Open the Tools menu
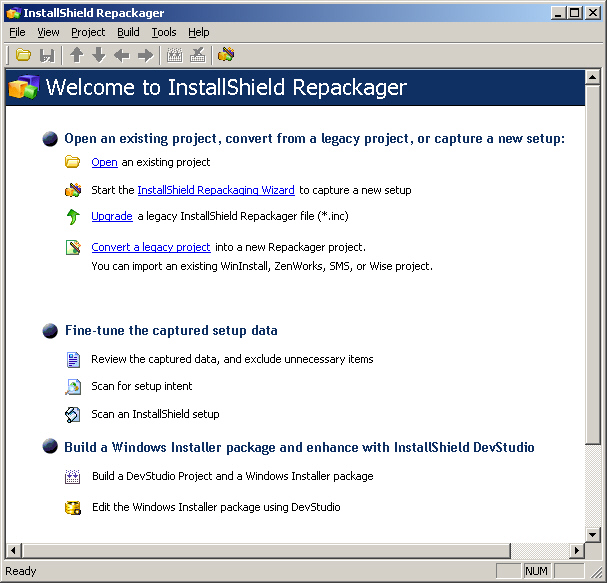 tap(163, 32)
